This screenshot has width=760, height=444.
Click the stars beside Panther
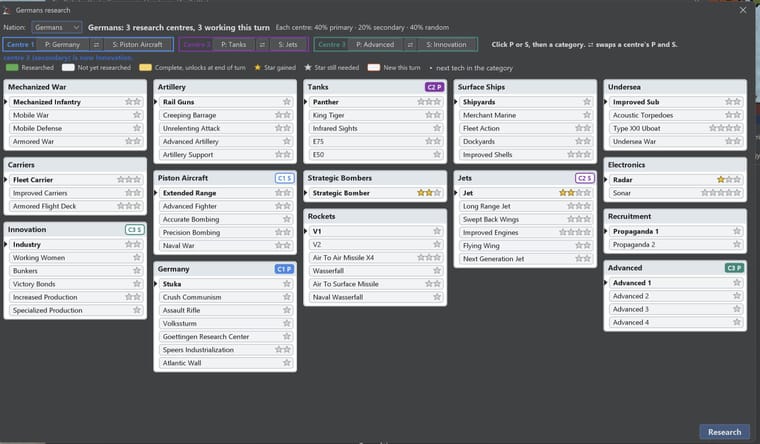coord(429,102)
